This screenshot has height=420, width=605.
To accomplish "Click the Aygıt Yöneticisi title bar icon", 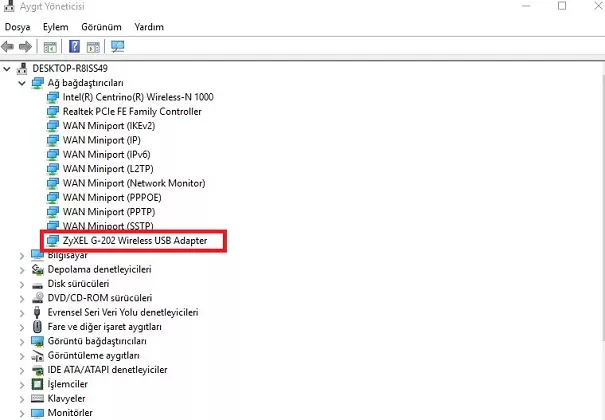I will 9,5.
